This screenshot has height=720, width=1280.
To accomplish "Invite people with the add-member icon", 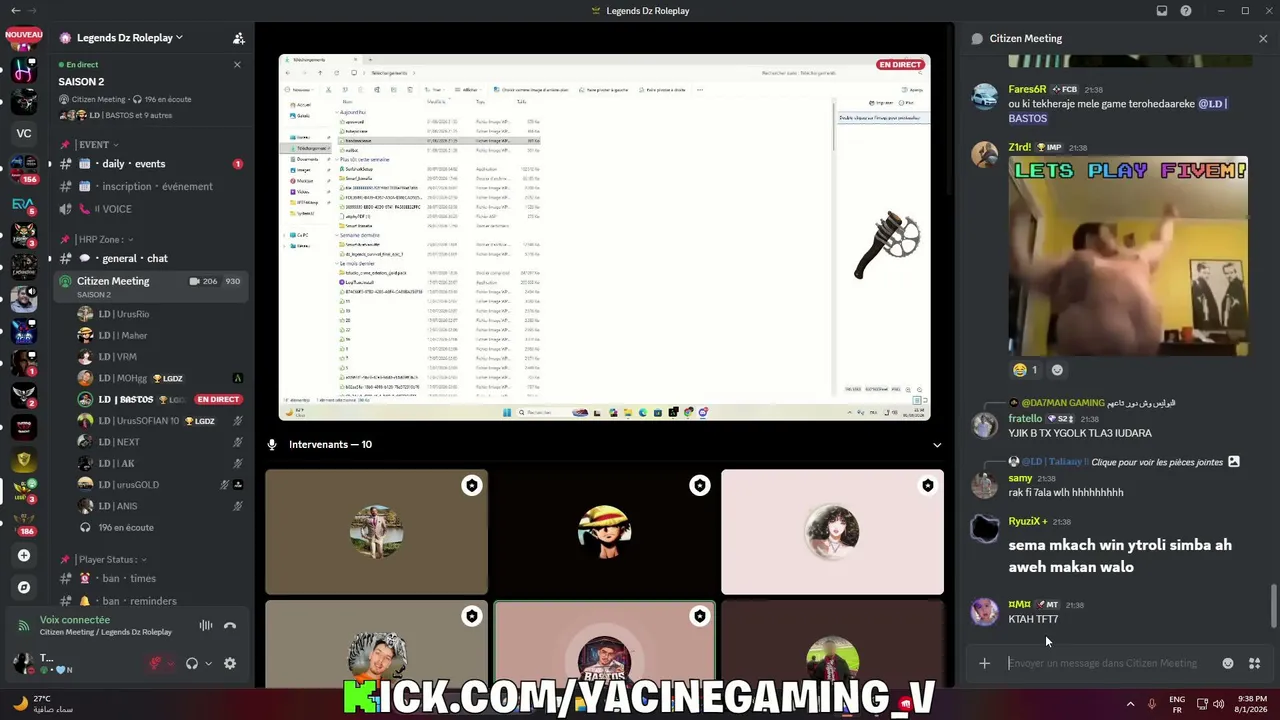I will 238,38.
